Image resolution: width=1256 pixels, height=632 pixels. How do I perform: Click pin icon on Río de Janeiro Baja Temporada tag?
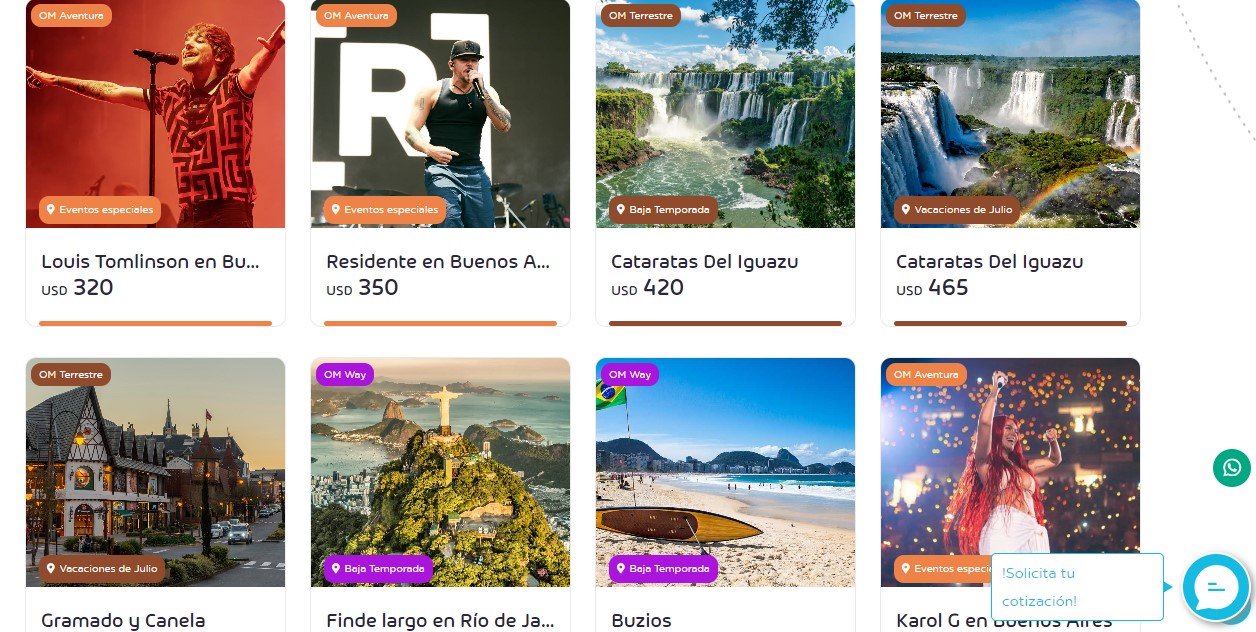tap(335, 569)
